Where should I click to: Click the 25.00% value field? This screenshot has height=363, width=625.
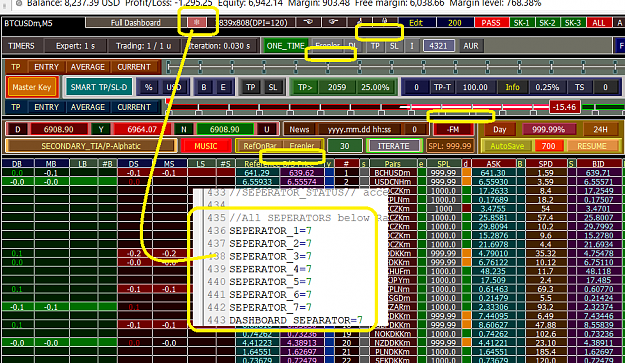375,87
